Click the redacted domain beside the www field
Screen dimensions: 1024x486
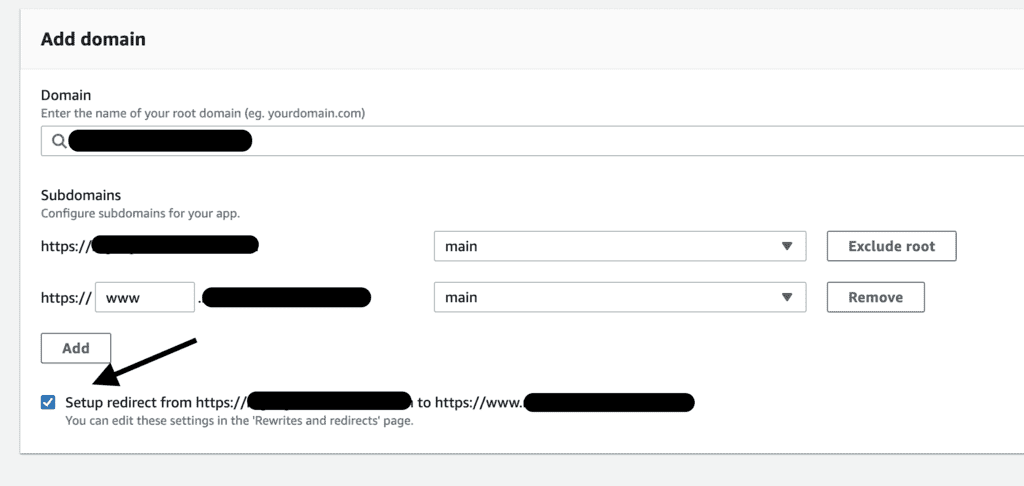point(288,297)
